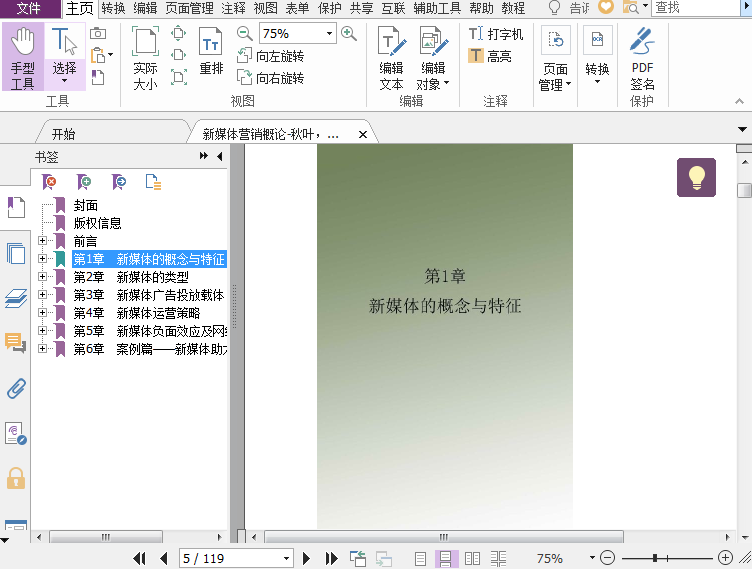Enable single page view mode
This screenshot has width=752, height=569.
pyautogui.click(x=421, y=558)
